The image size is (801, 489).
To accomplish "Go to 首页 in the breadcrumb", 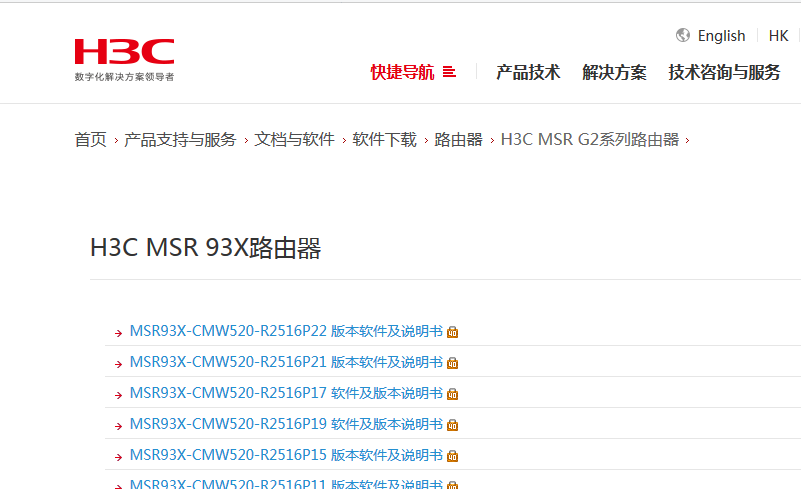I will coord(90,139).
